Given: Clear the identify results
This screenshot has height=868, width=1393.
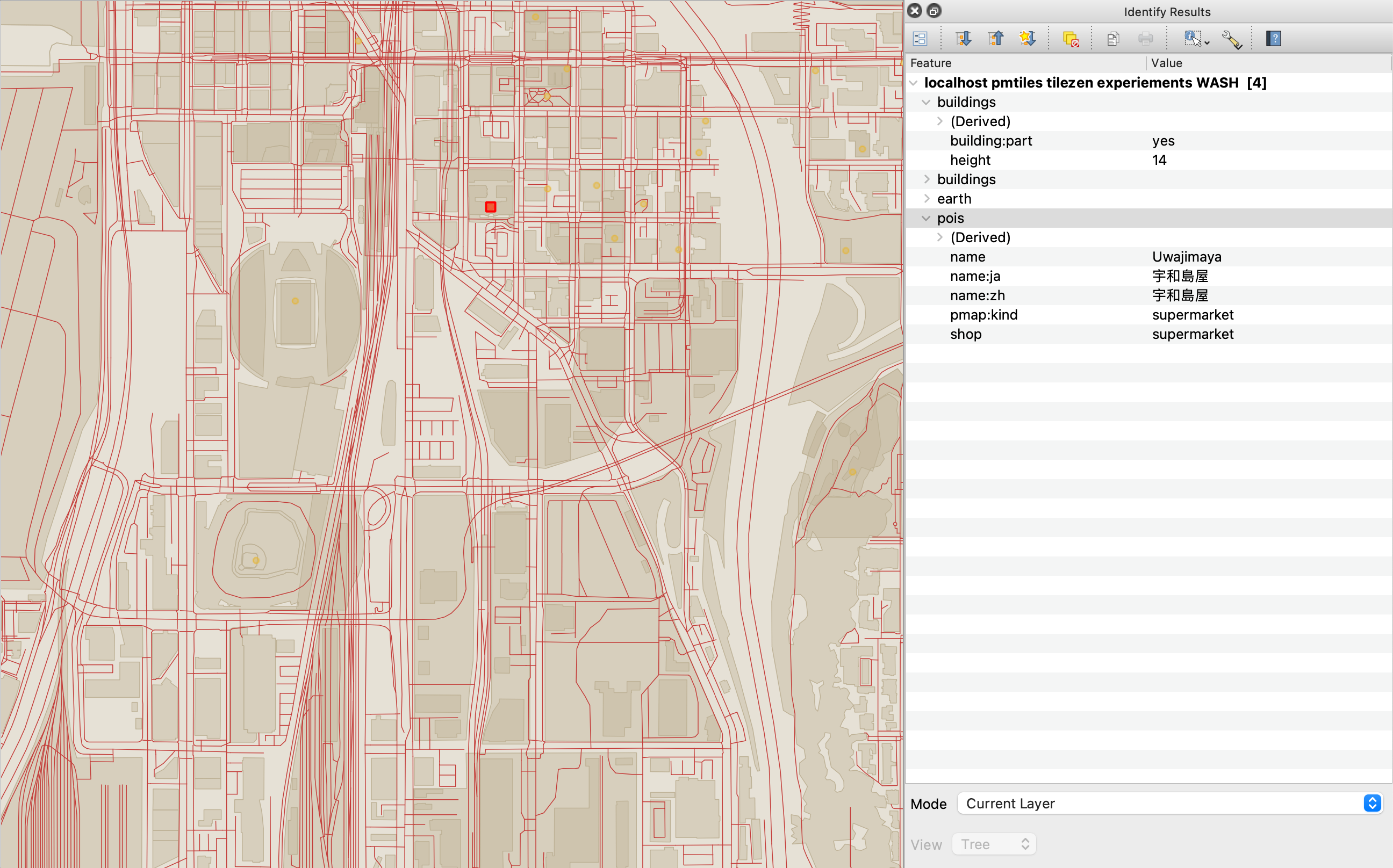Looking at the screenshot, I should click(x=1071, y=39).
